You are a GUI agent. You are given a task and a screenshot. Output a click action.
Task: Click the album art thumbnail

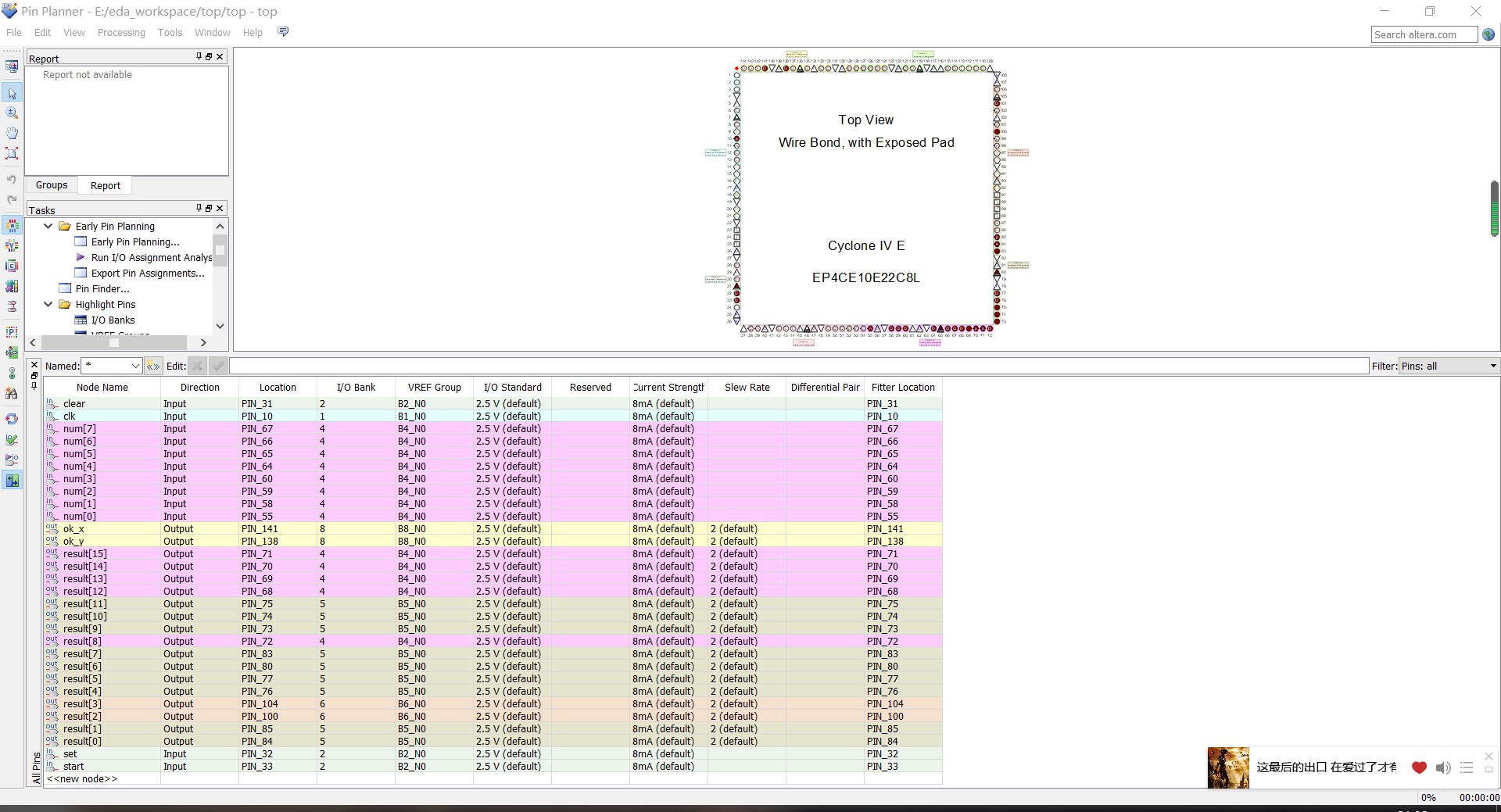click(x=1228, y=767)
